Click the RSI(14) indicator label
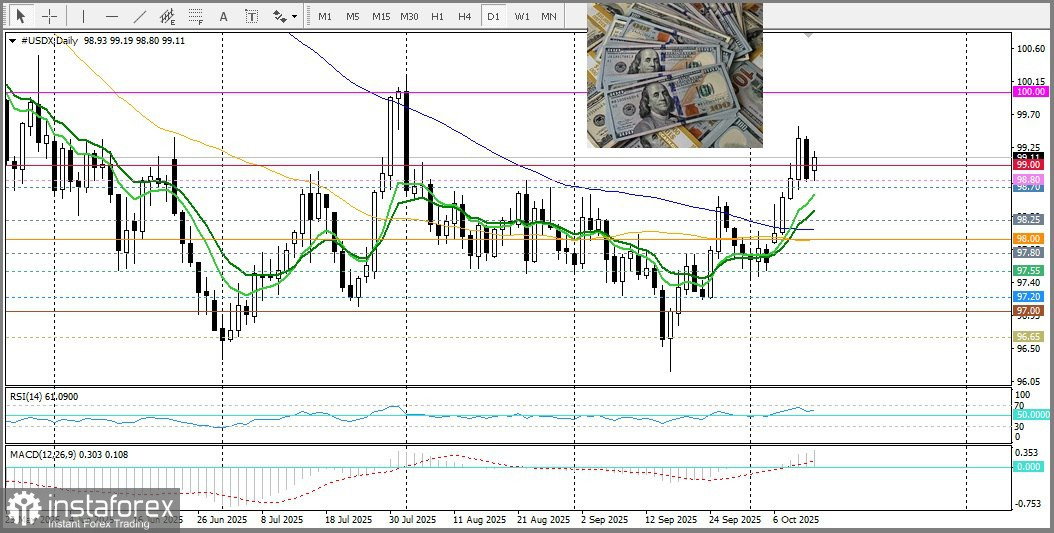The width and height of the screenshot is (1054, 533). [x=26, y=397]
